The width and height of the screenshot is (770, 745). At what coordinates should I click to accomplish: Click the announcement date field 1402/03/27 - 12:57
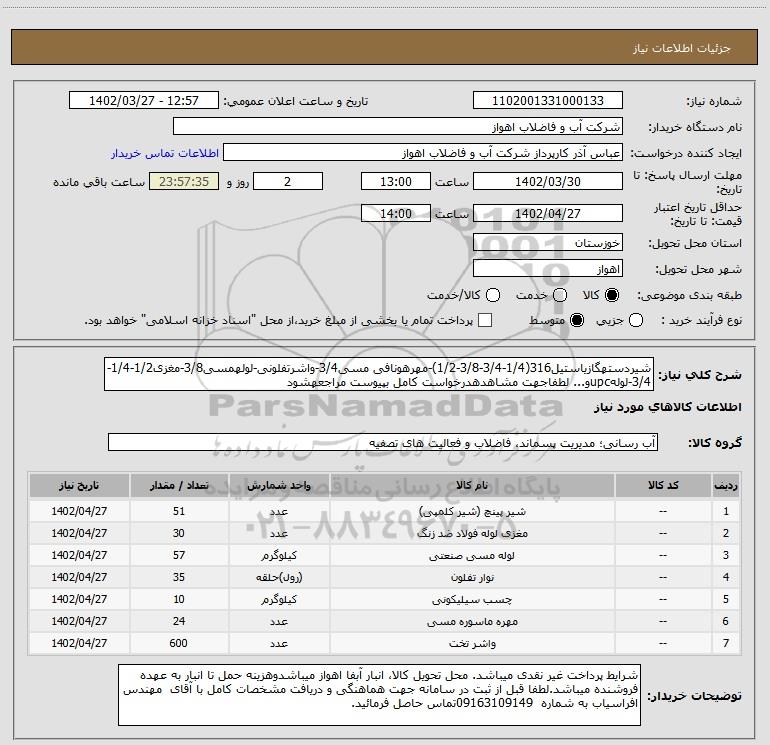144,100
